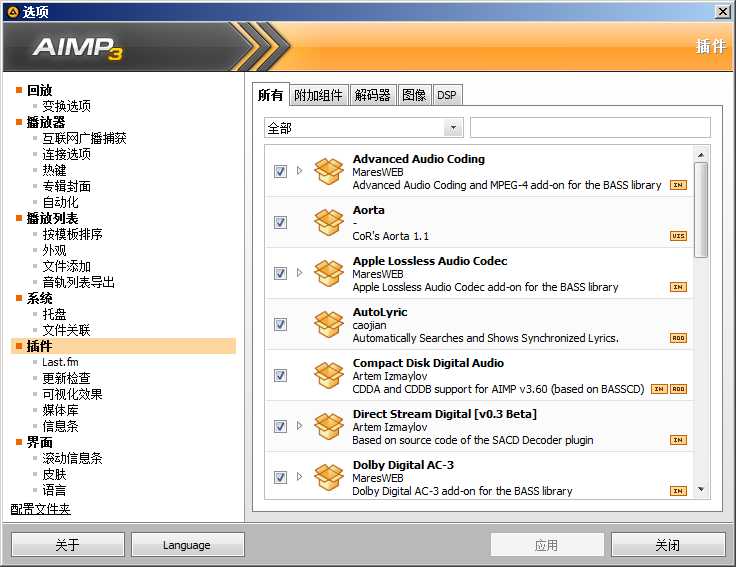Click the IN badge on Apple Lossless row
The height and width of the screenshot is (567, 736).
678,287
